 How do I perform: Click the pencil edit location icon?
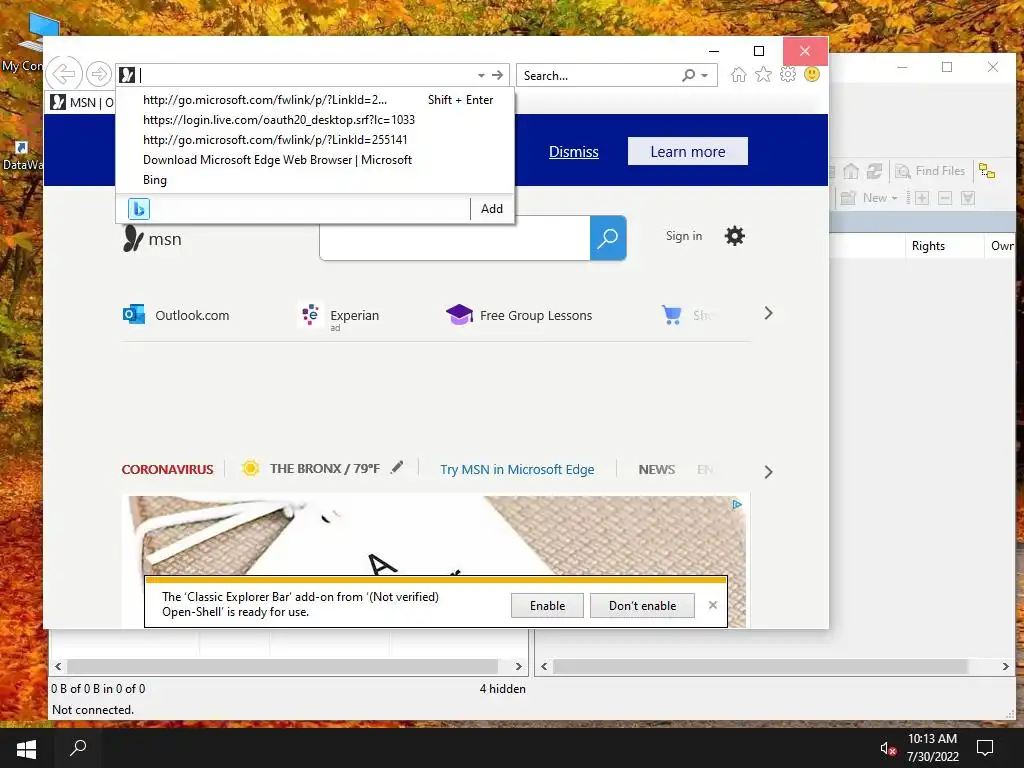tap(397, 467)
